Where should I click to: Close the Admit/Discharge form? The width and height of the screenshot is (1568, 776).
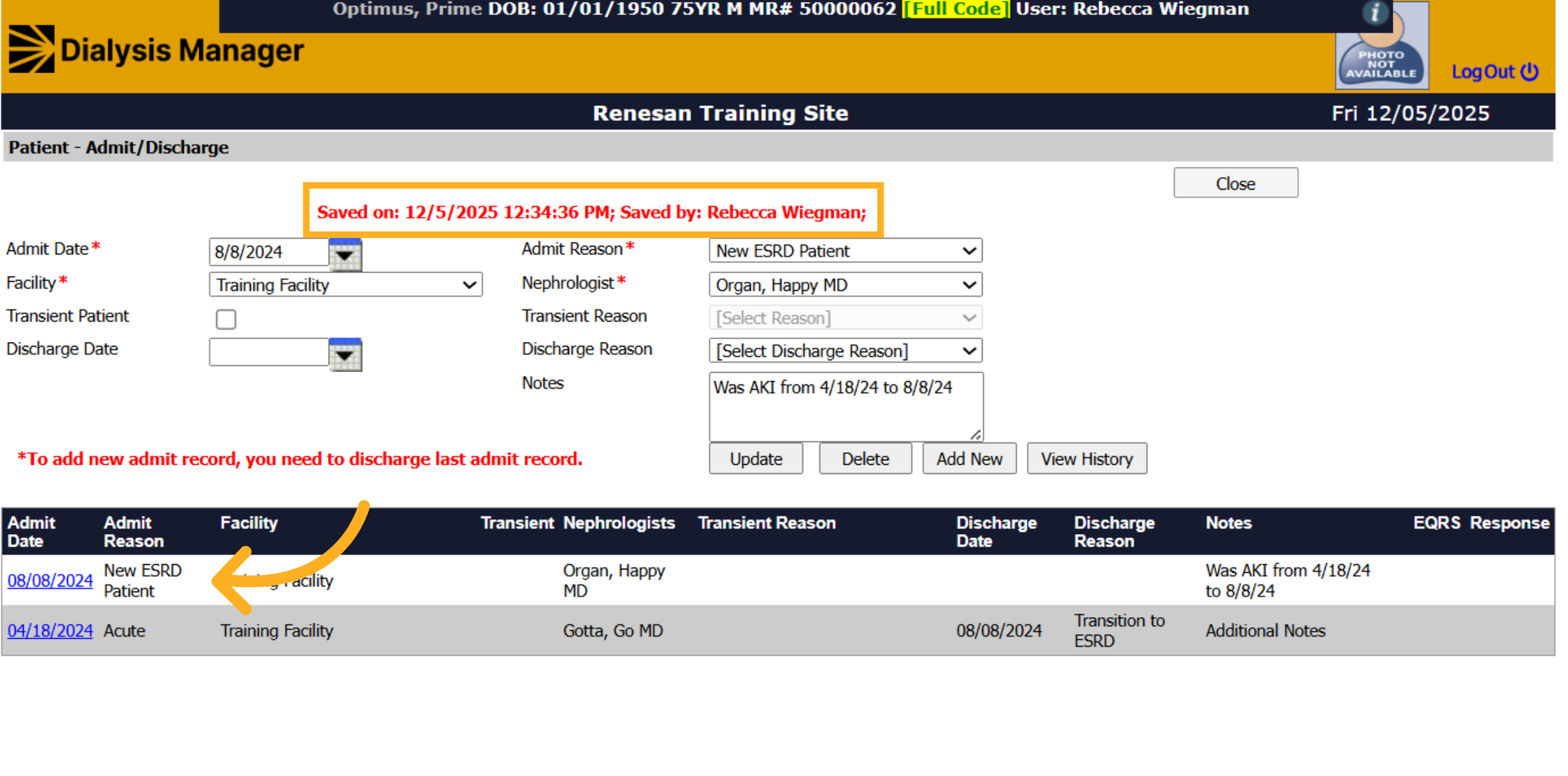click(1235, 184)
